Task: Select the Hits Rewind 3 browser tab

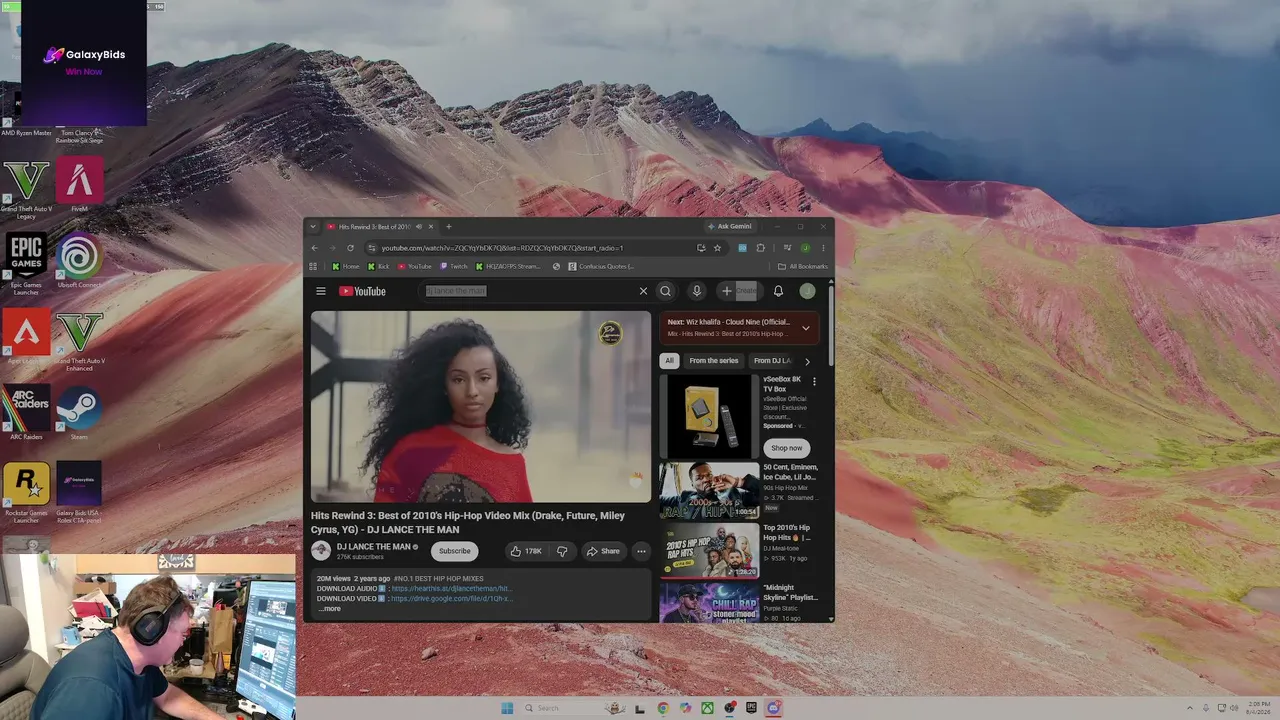Action: tap(380, 227)
